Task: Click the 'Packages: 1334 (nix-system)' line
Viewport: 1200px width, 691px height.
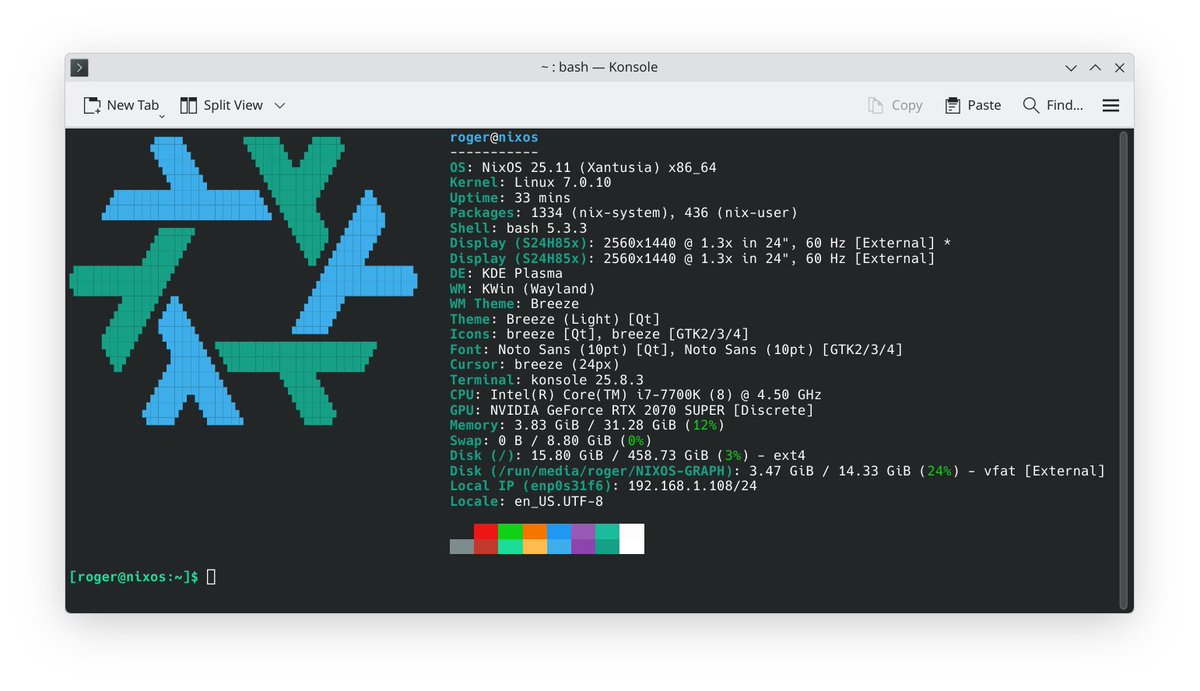Action: pos(624,213)
